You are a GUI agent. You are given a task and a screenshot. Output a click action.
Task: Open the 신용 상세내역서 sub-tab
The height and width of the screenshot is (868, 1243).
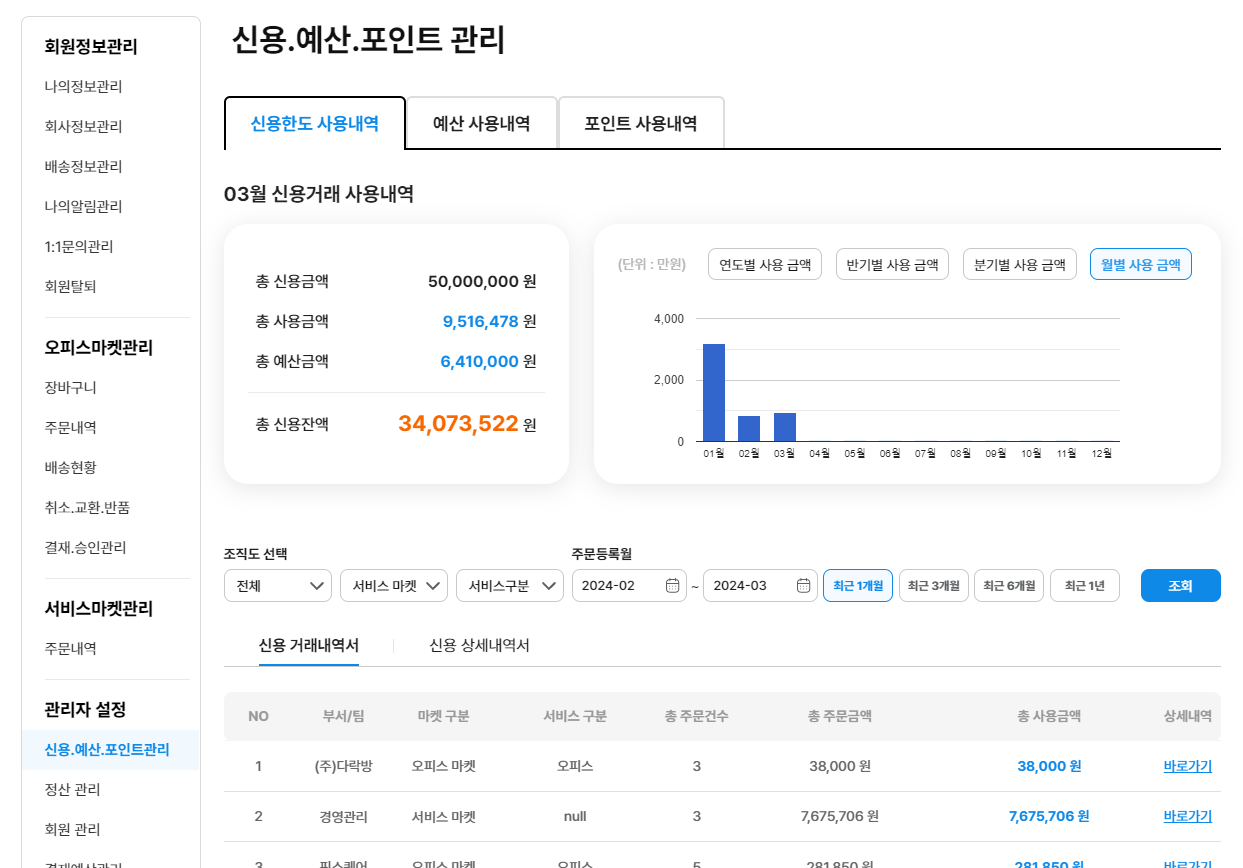479,646
